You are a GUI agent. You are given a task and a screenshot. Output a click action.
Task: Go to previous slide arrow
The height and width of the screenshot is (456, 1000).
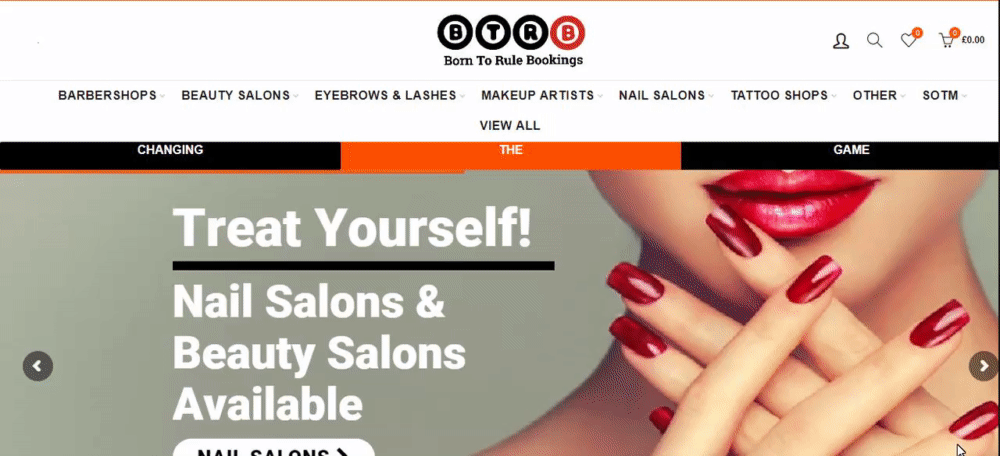point(38,366)
